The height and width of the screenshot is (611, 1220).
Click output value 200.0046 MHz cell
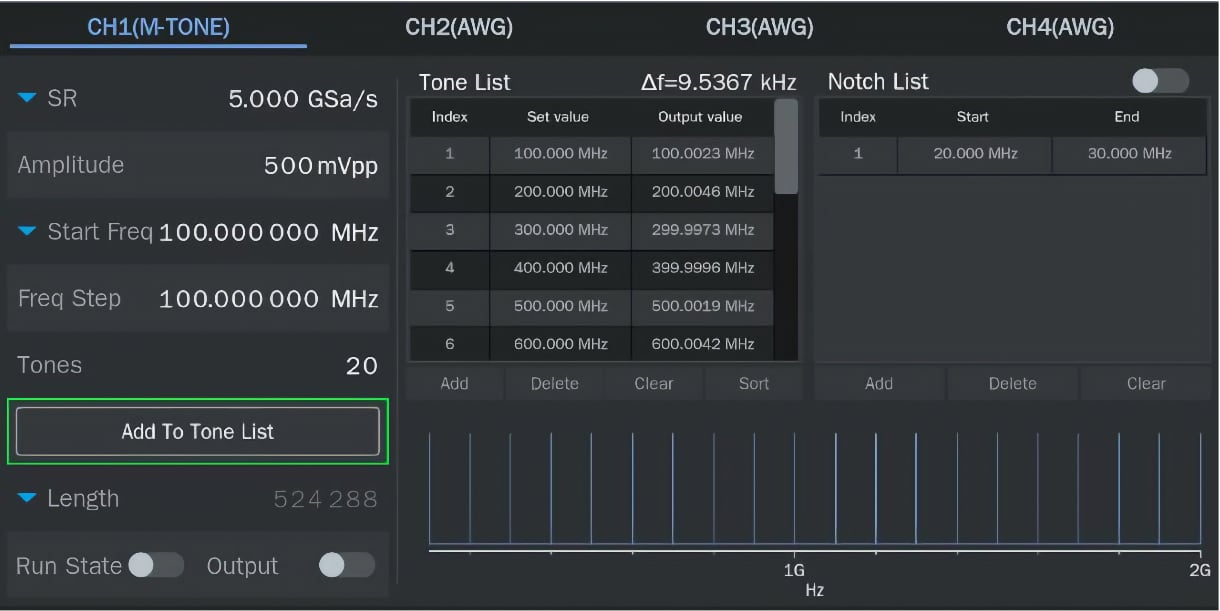[703, 191]
